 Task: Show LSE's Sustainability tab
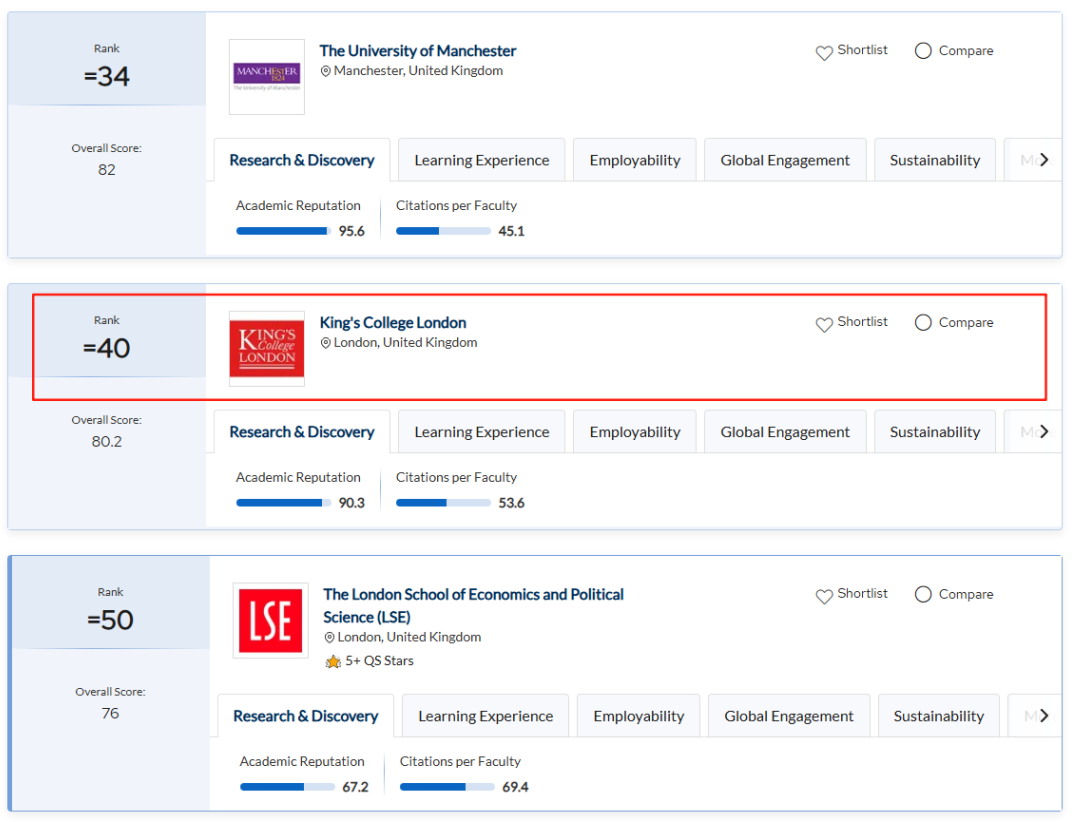click(x=938, y=717)
